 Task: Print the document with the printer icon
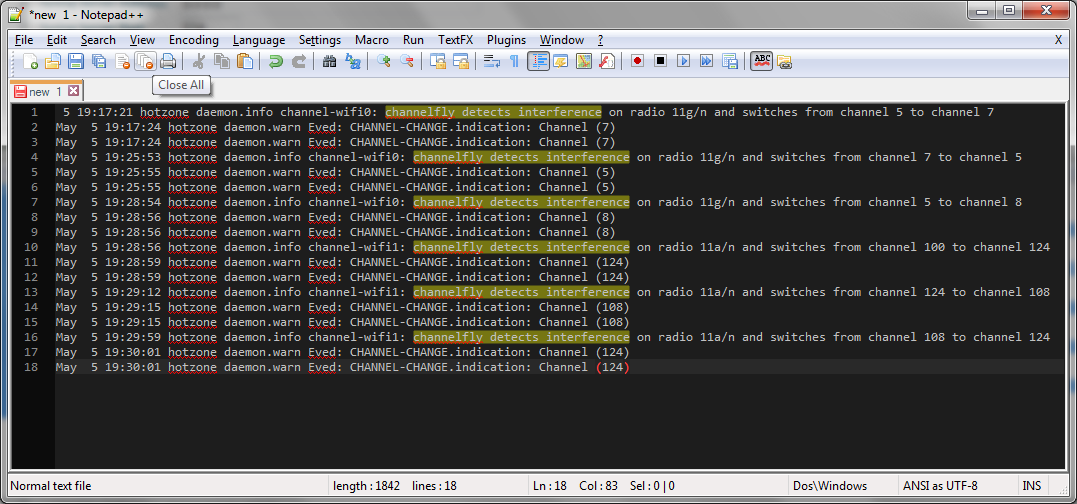[x=168, y=62]
